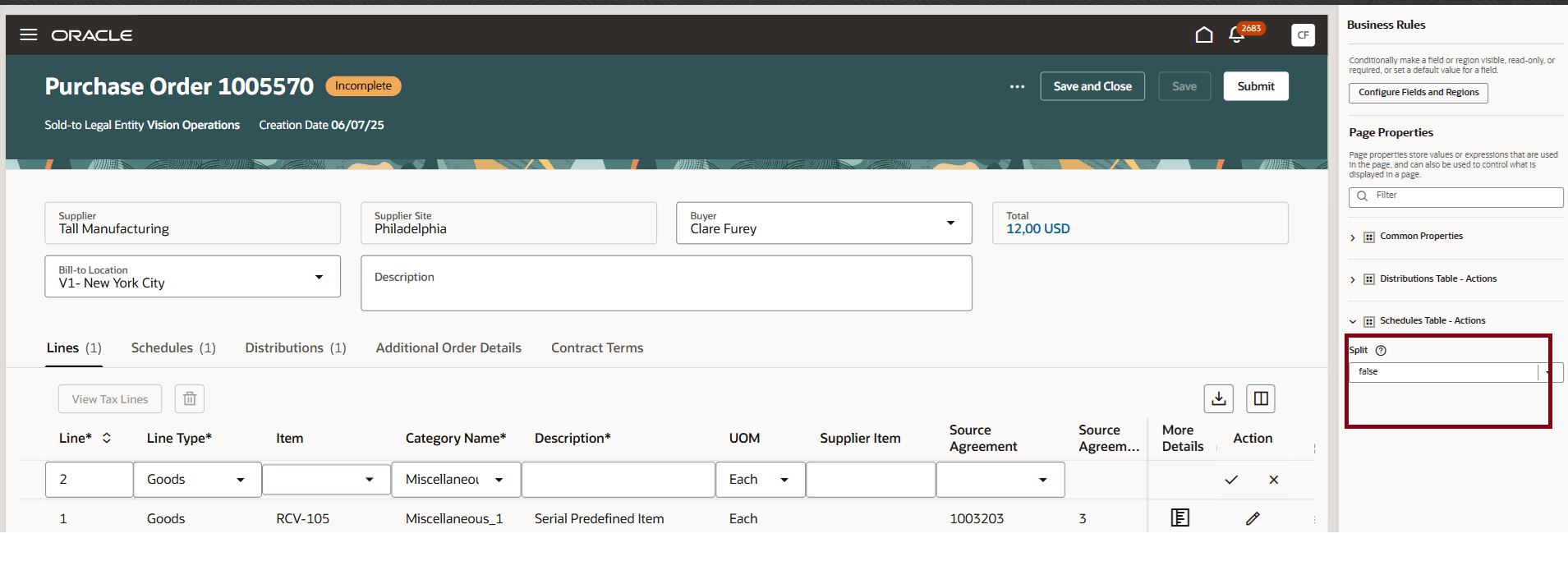This screenshot has width=1568, height=575.
Task: Click the Page Properties Filter field
Action: tap(1456, 197)
